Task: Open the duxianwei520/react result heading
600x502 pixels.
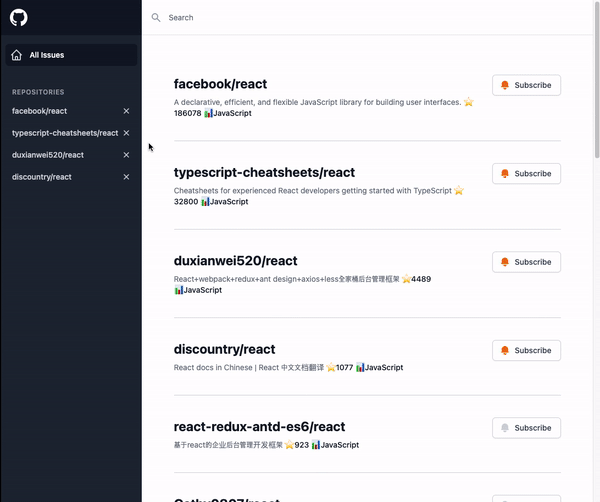Action: coord(235,261)
